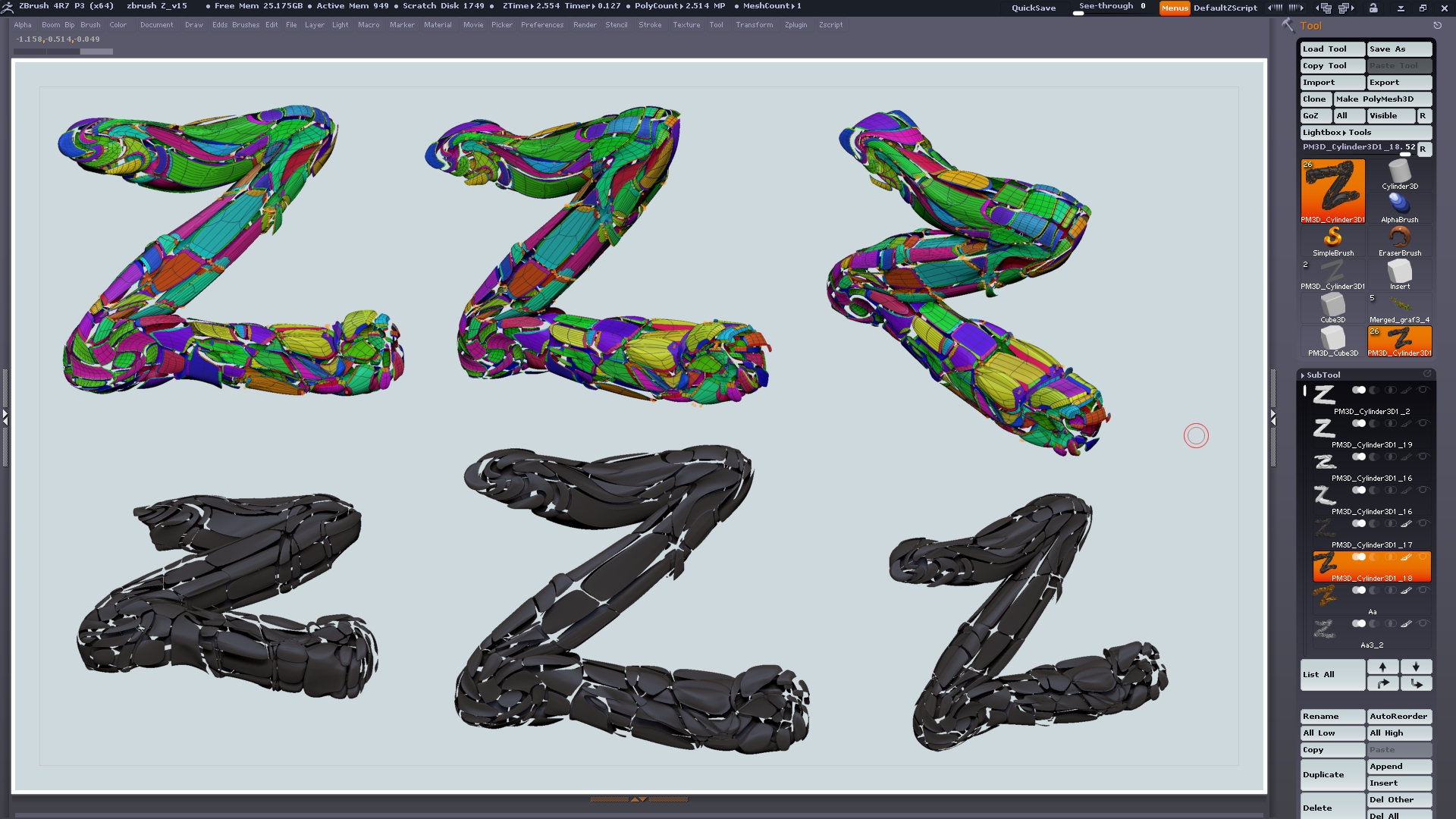Select the EraserBrush tool icon
This screenshot has height=819, width=1456.
[1399, 239]
